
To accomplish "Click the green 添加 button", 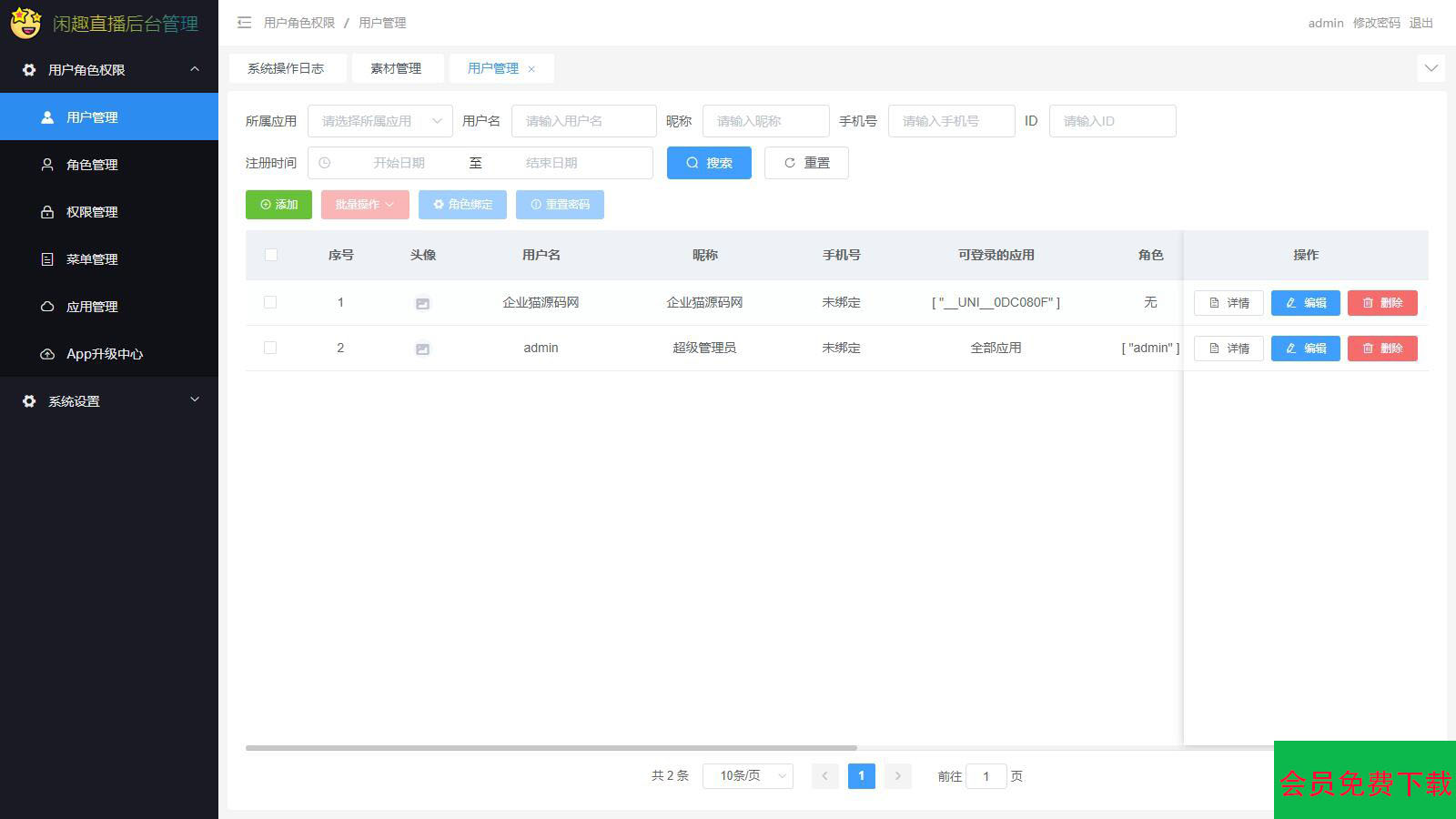I will (278, 205).
